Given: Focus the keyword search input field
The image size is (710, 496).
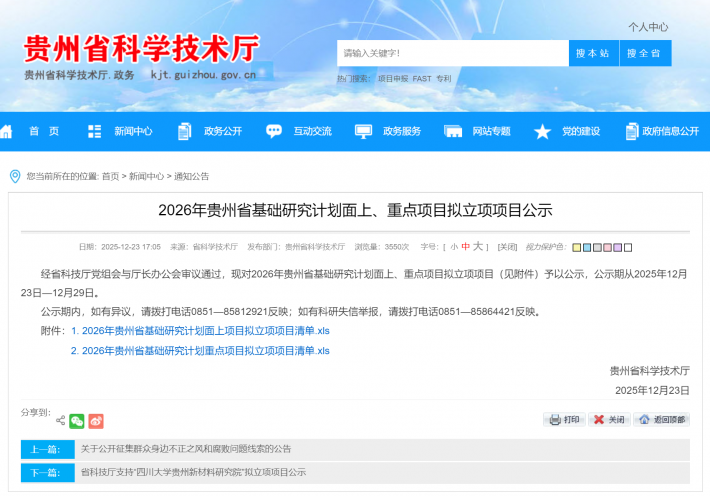Looking at the screenshot, I should [x=452, y=53].
